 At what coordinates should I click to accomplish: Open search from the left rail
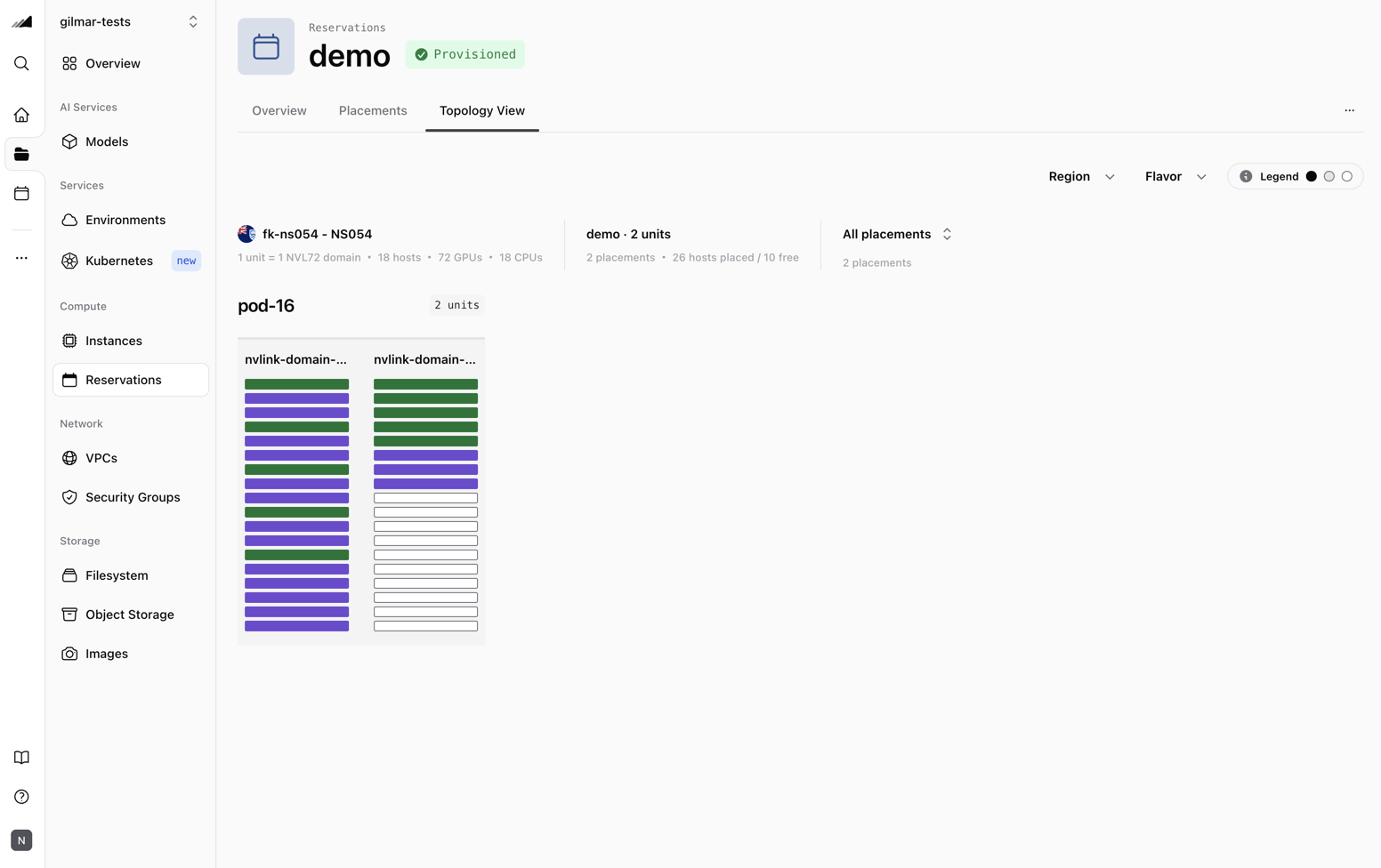[x=21, y=64]
